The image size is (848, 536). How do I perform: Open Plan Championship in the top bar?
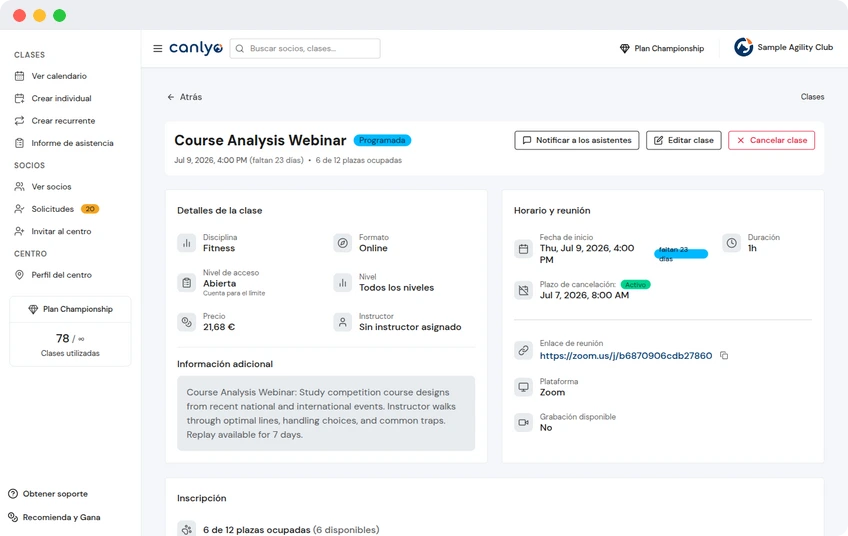tap(662, 49)
